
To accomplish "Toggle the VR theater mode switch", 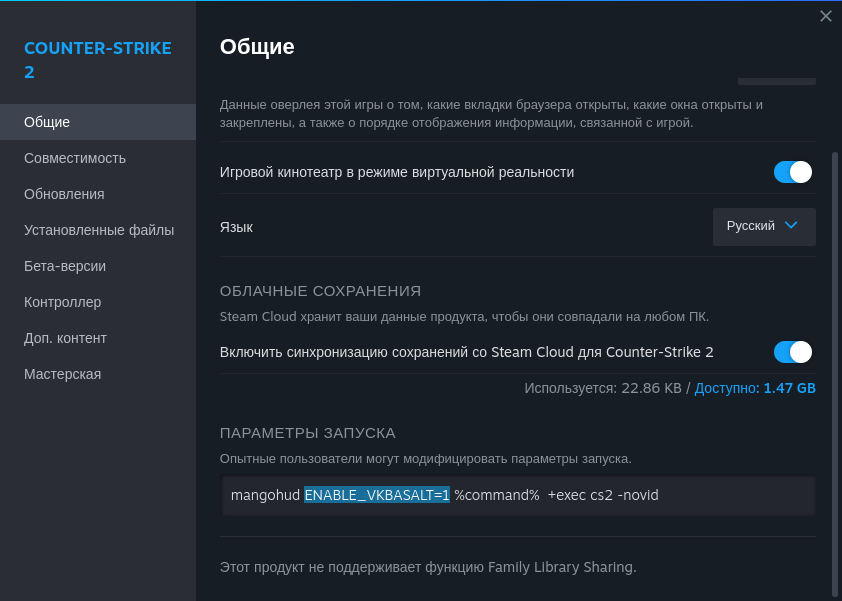I will tap(792, 172).
